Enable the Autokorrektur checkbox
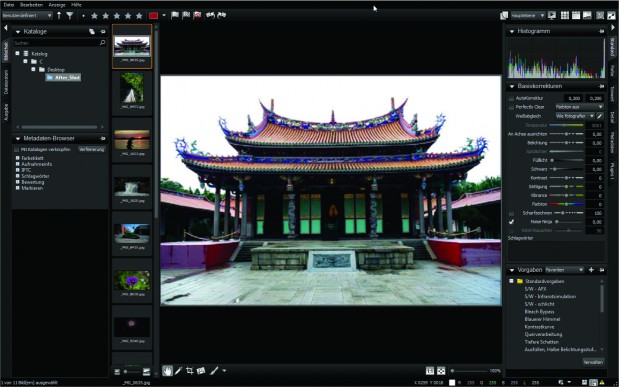 pos(511,98)
